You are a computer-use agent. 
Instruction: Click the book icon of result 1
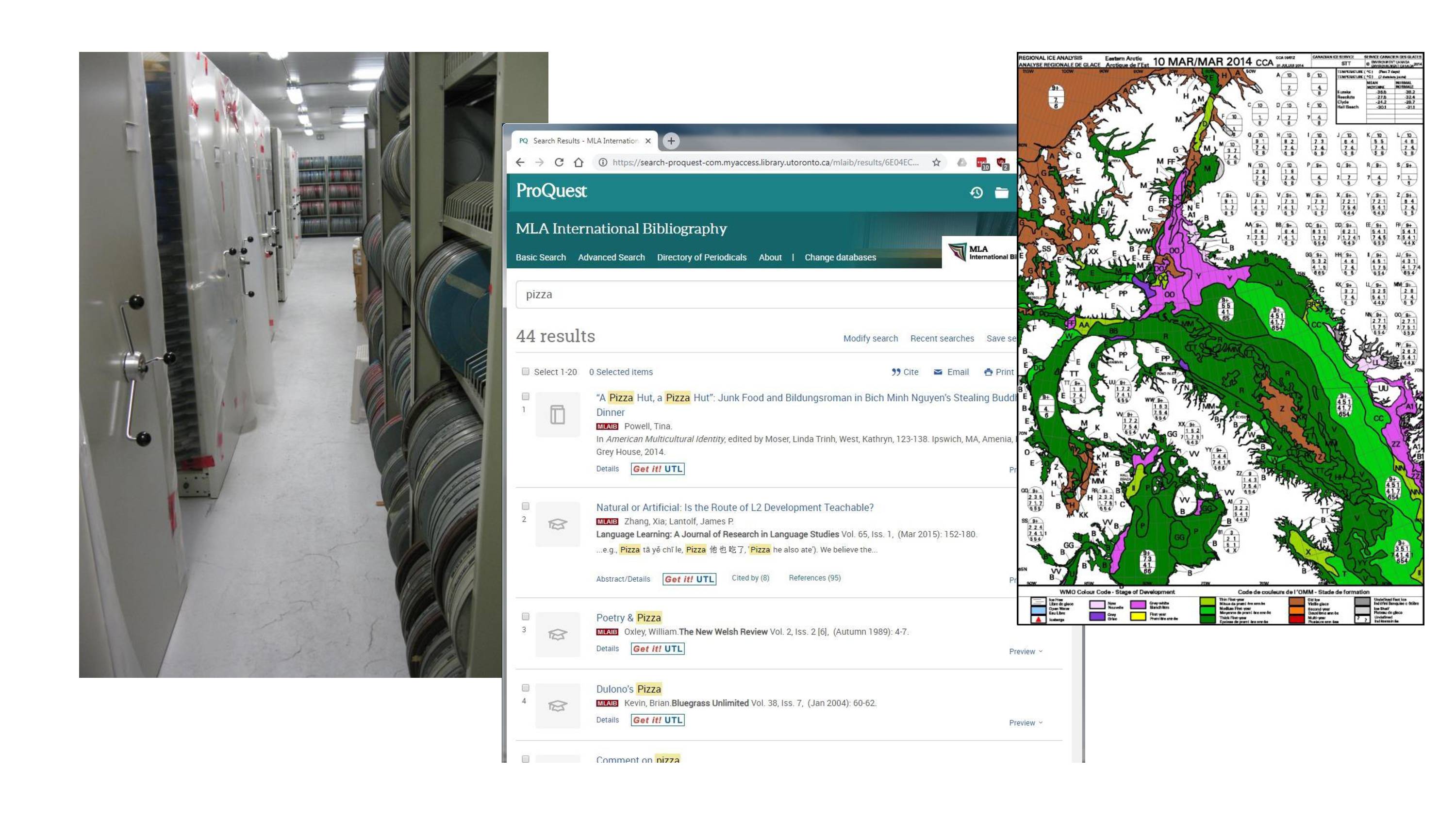pyautogui.click(x=558, y=414)
